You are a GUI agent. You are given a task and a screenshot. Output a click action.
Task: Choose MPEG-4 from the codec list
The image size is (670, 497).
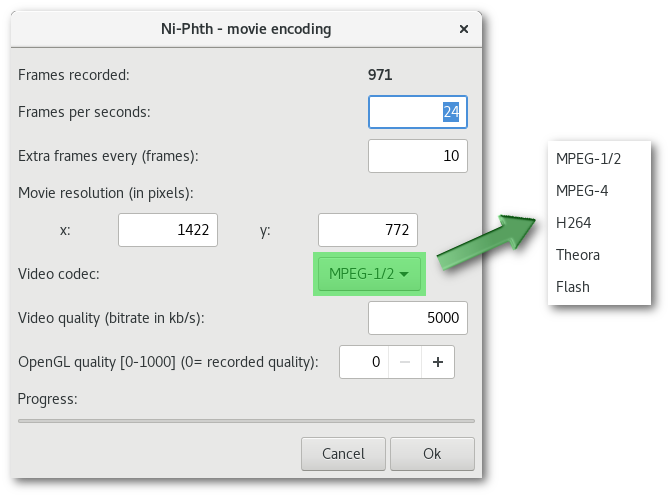click(x=582, y=191)
